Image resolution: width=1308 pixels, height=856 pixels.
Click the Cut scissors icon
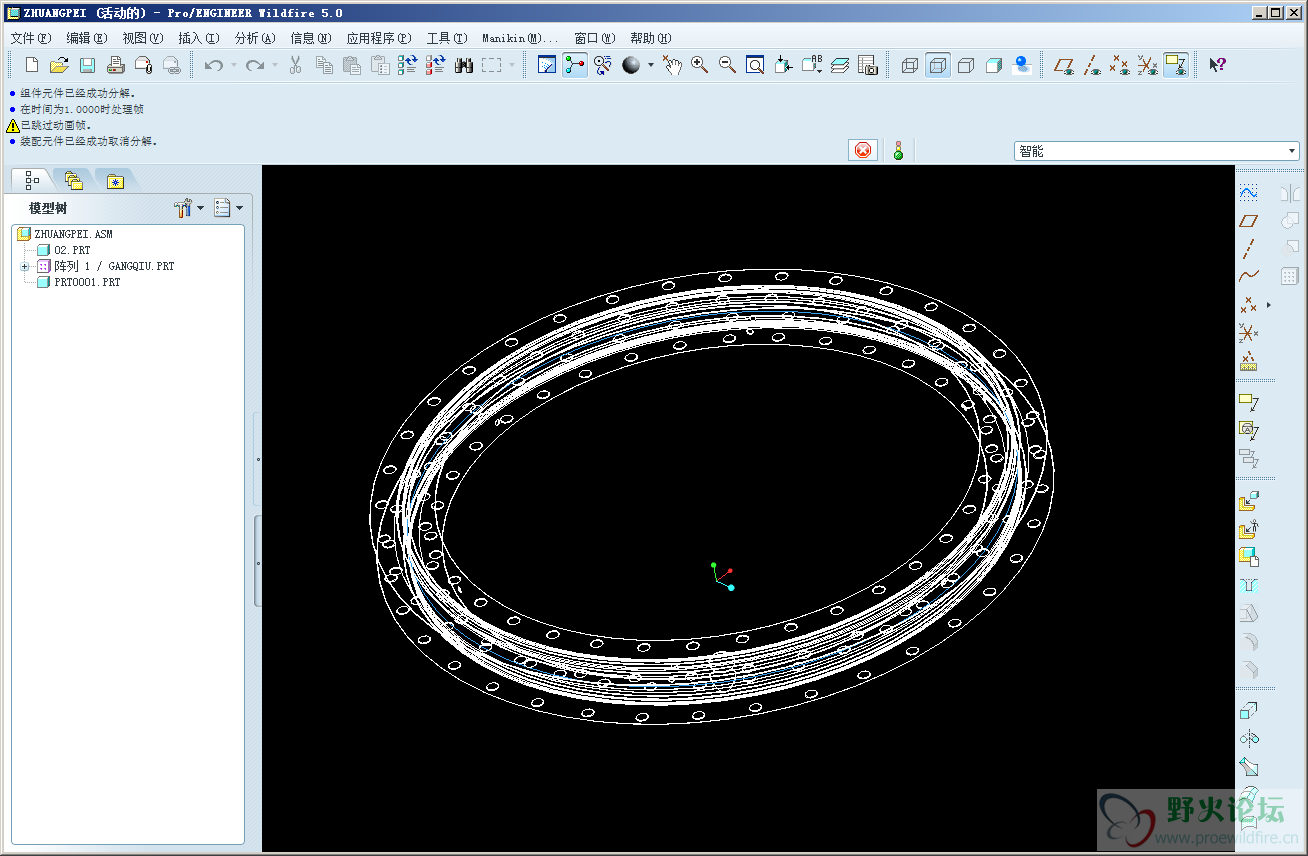click(x=295, y=65)
